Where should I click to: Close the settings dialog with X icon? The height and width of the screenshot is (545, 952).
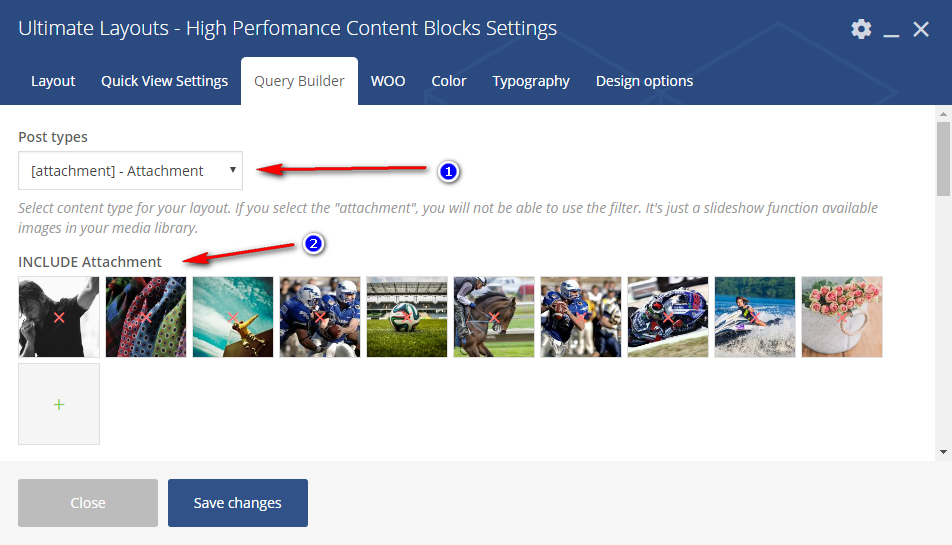coord(922,29)
